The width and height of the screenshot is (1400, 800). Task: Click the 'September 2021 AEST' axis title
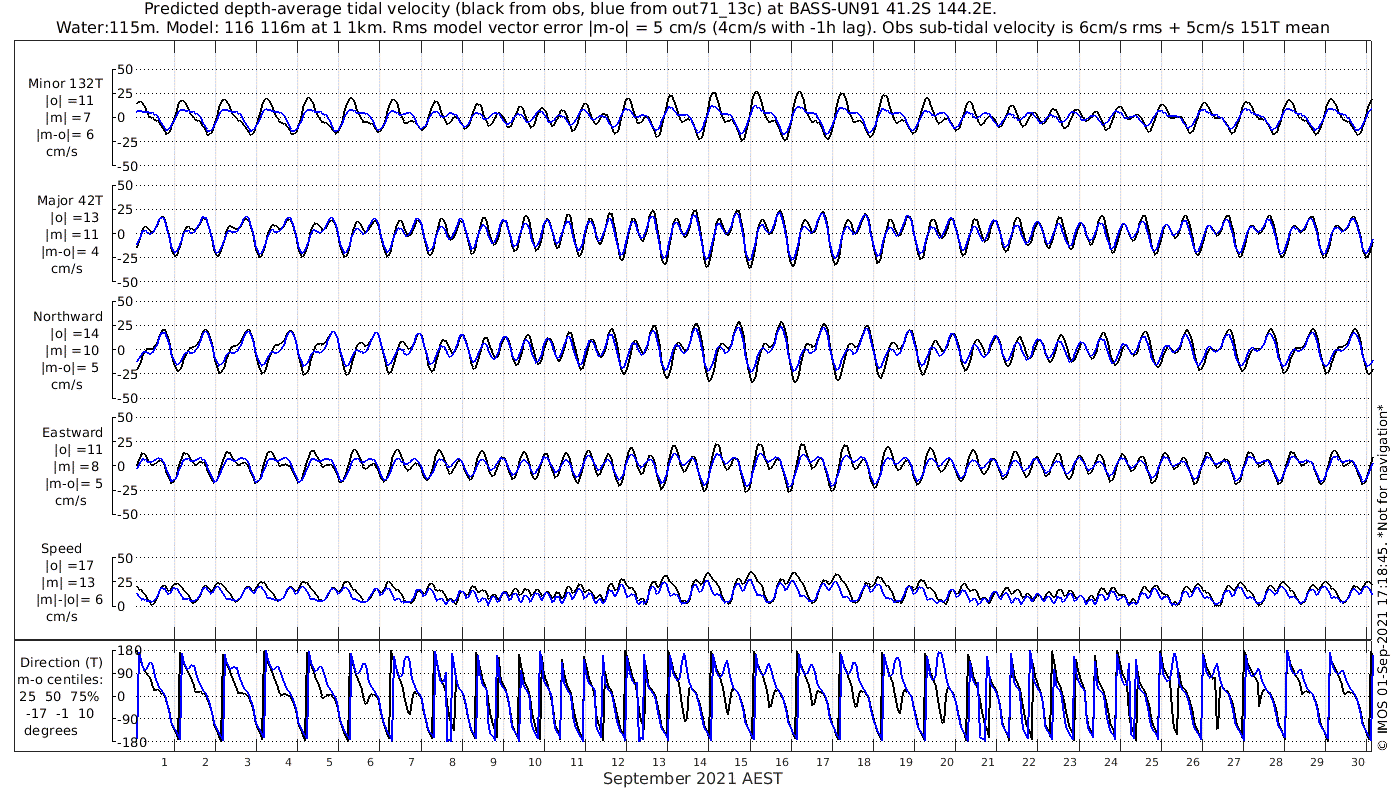pos(692,779)
